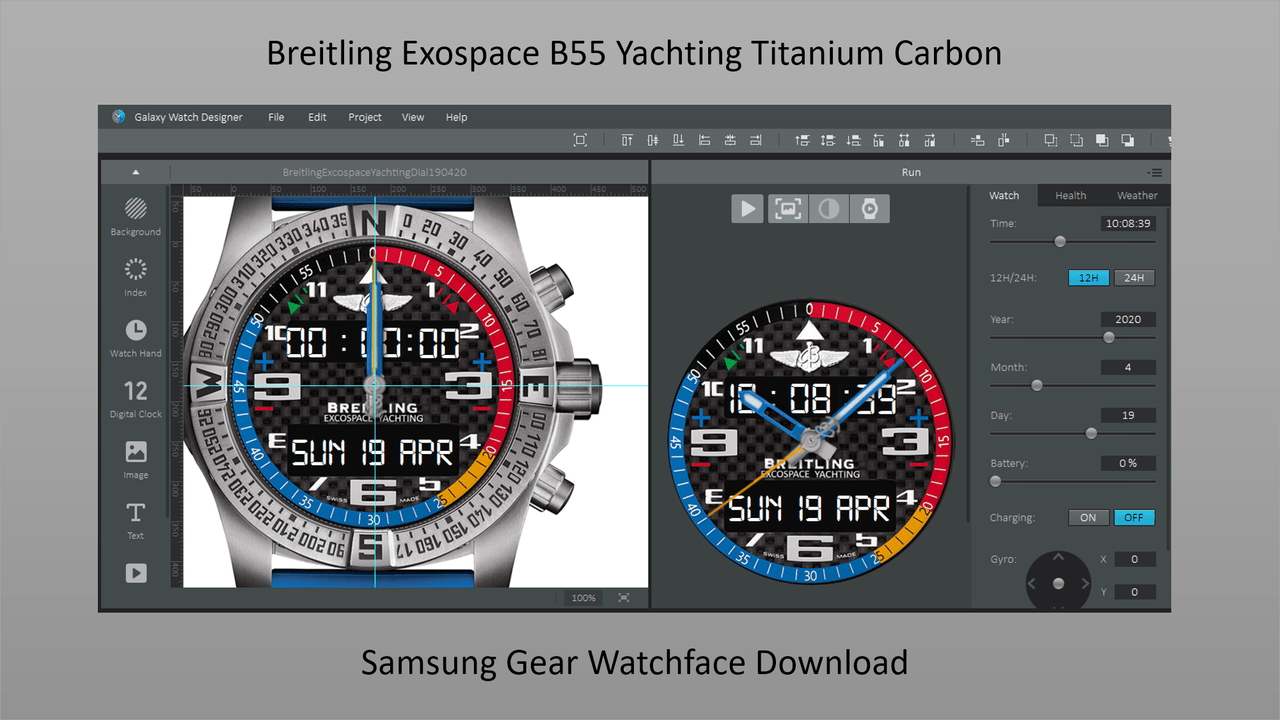Add a Text component to the watchface
The width and height of the screenshot is (1280, 720).
coord(135,520)
